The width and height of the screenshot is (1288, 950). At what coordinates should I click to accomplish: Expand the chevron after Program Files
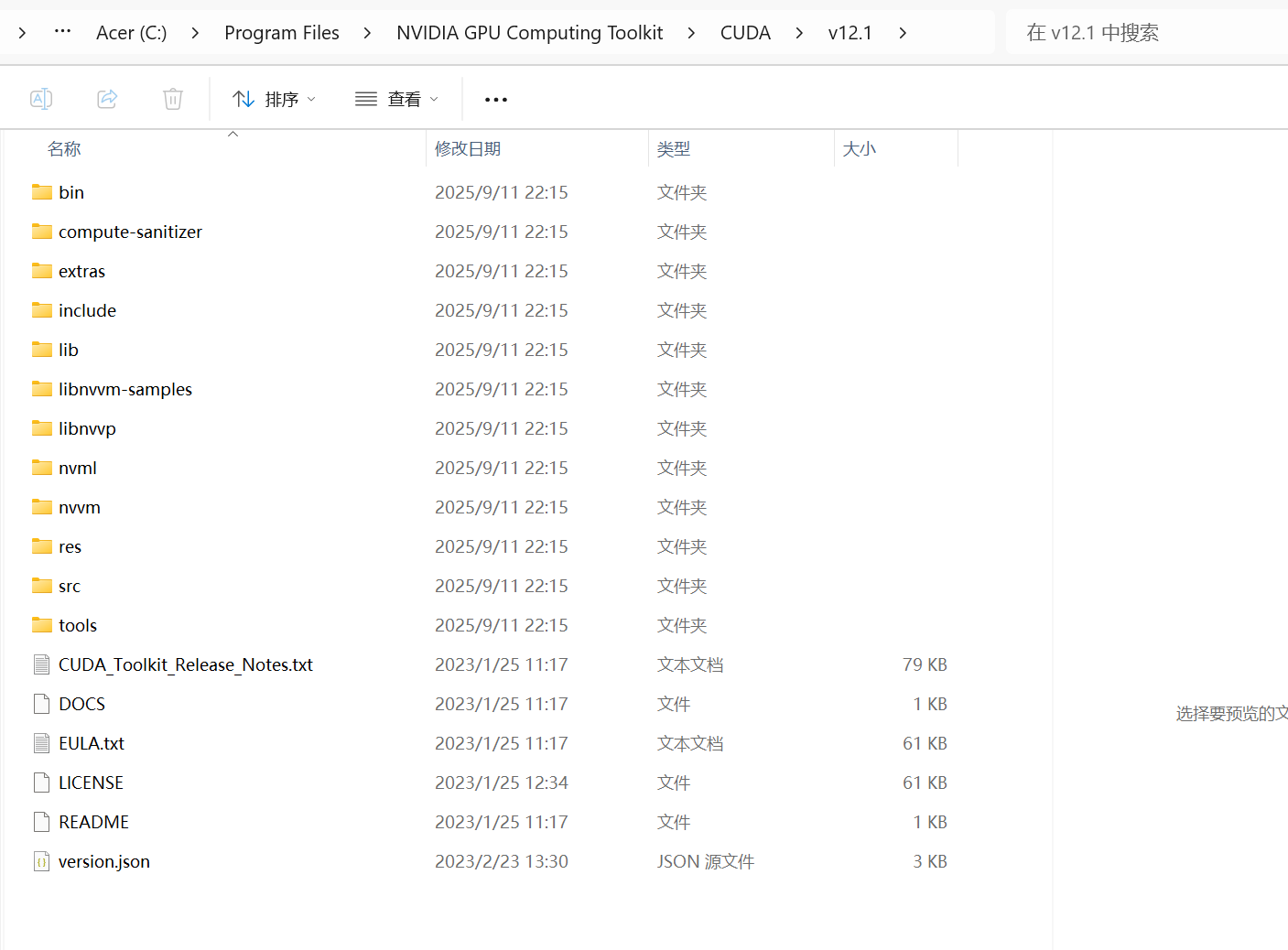point(367,33)
